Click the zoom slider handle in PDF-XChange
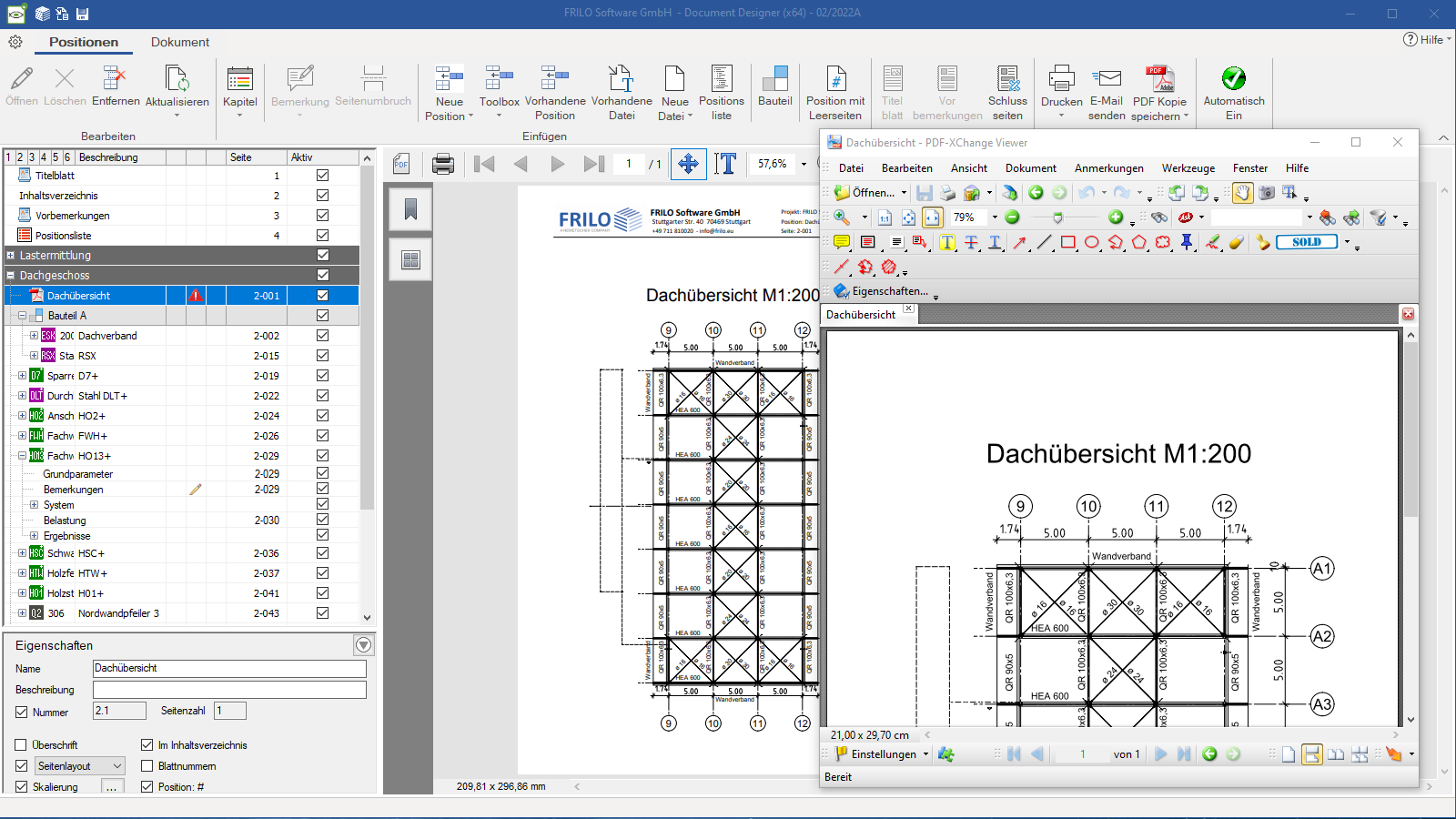The height and width of the screenshot is (819, 1456). pos(1057,217)
